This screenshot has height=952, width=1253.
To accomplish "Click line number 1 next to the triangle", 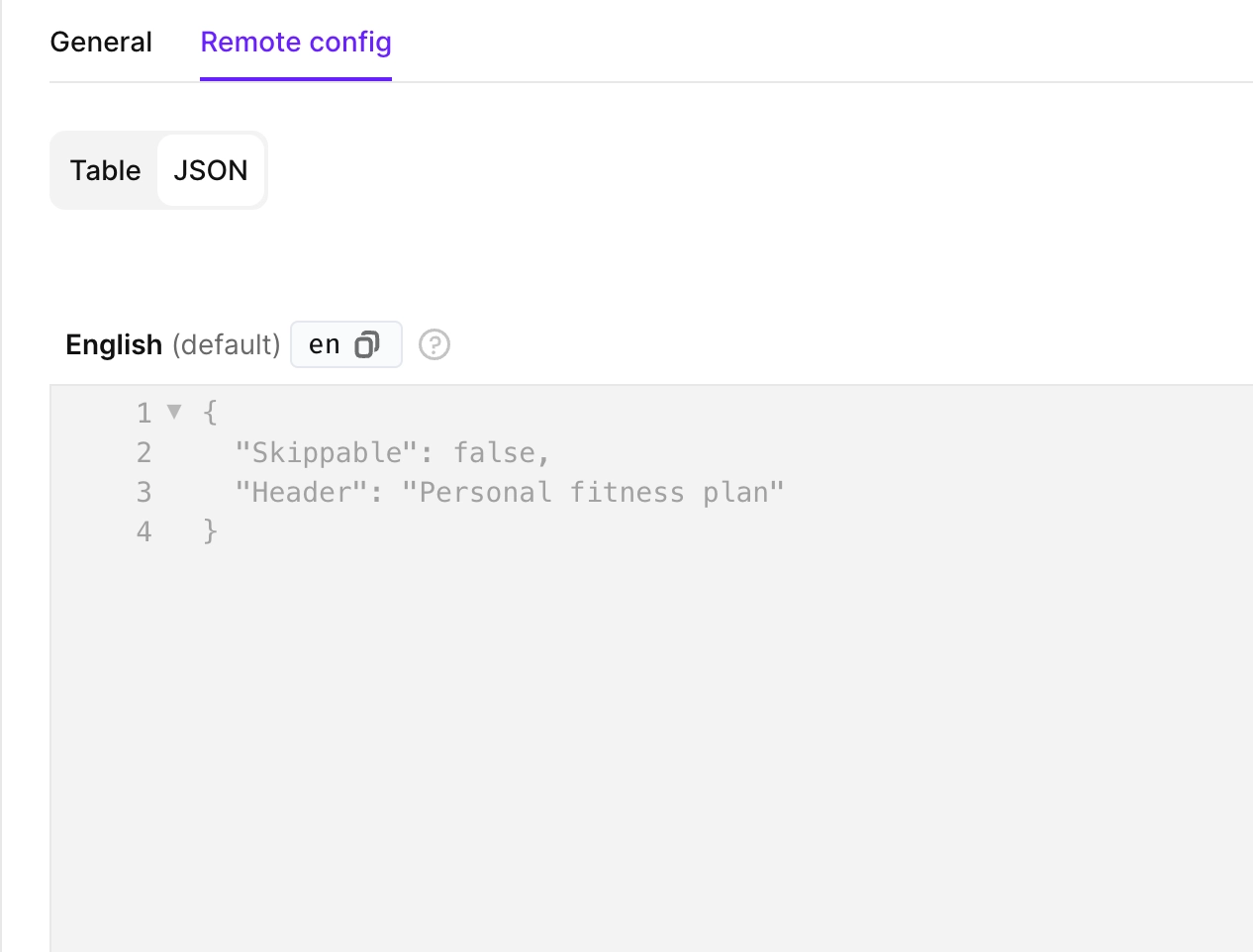I will point(144,413).
